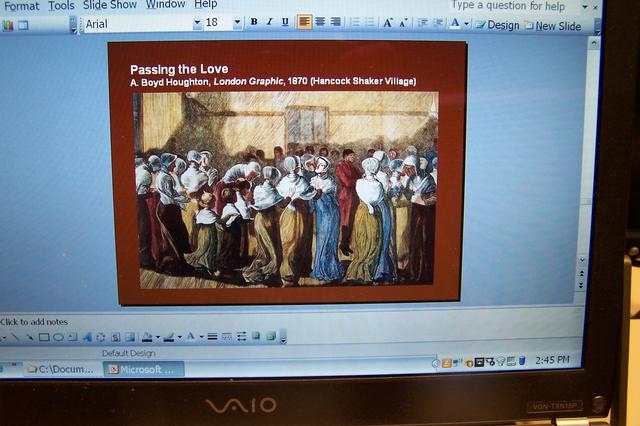Screen dimensions: 640x426
Task: Insert Clip Art from drawing toolbar
Action: [x=116, y=337]
